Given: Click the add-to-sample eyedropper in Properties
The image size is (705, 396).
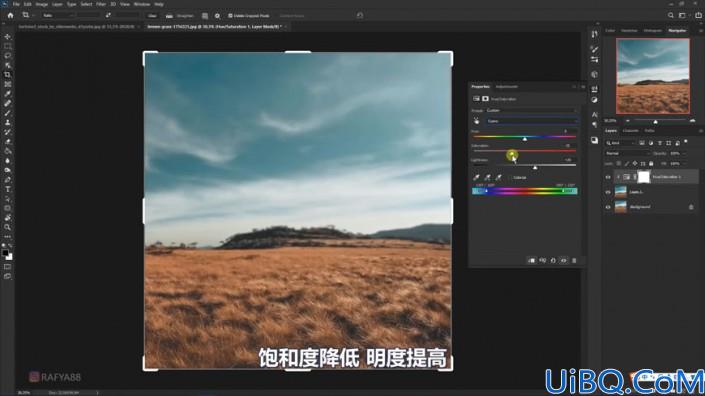Looking at the screenshot, I should pyautogui.click(x=487, y=178).
